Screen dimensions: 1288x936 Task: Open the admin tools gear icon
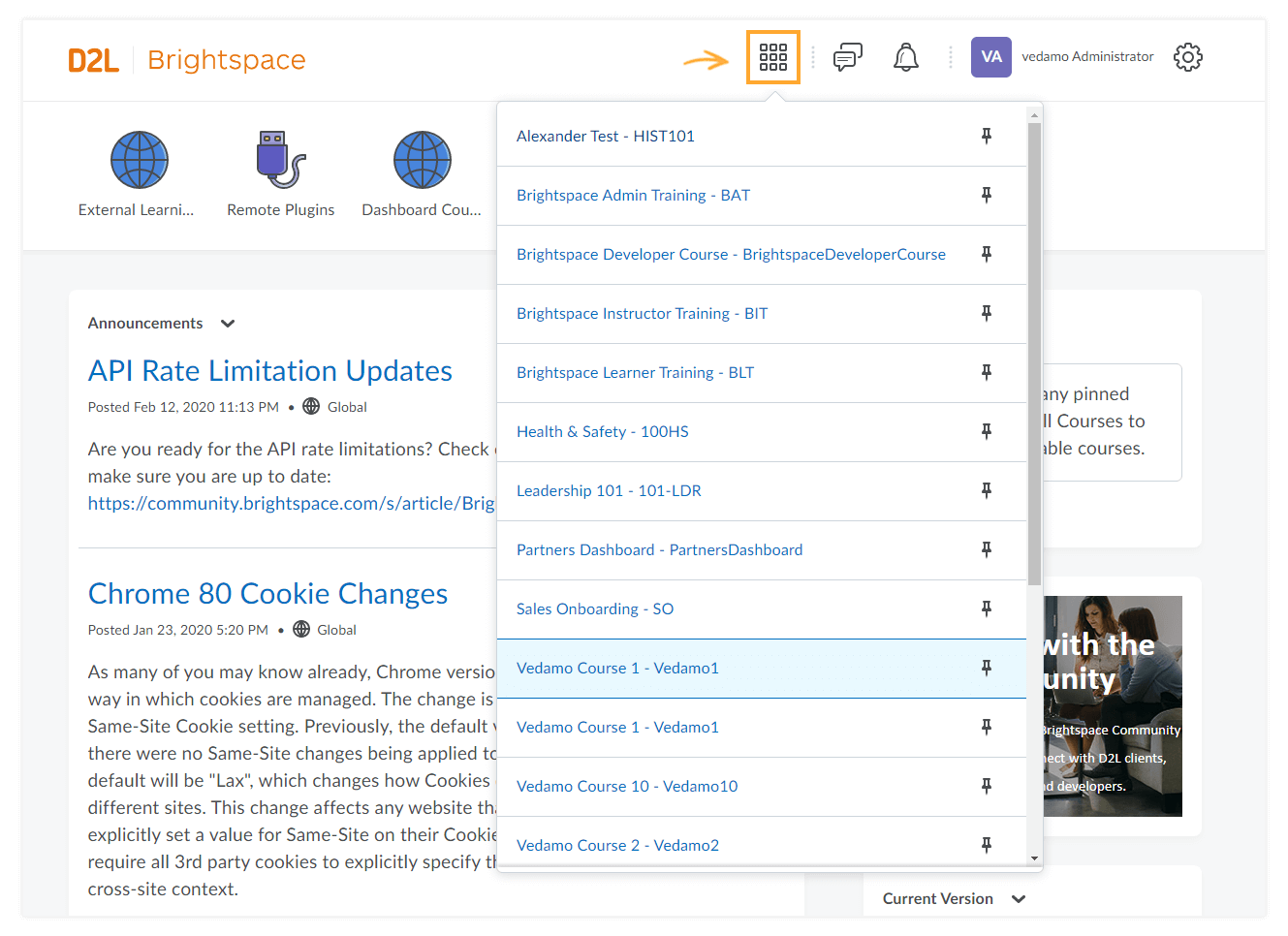1187,57
